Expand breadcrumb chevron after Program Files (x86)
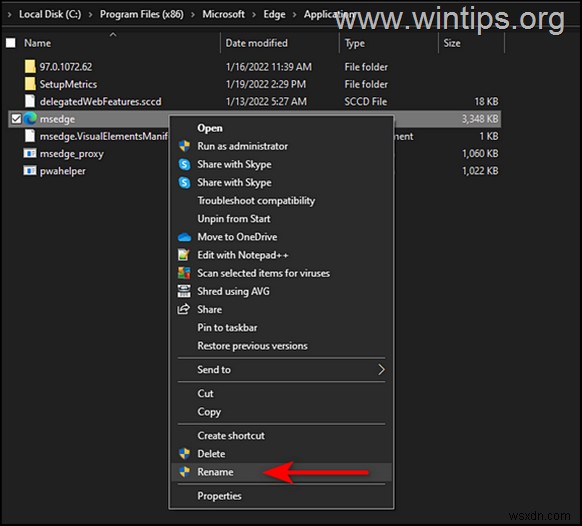Viewport: 582px width, 526px height. [193, 15]
